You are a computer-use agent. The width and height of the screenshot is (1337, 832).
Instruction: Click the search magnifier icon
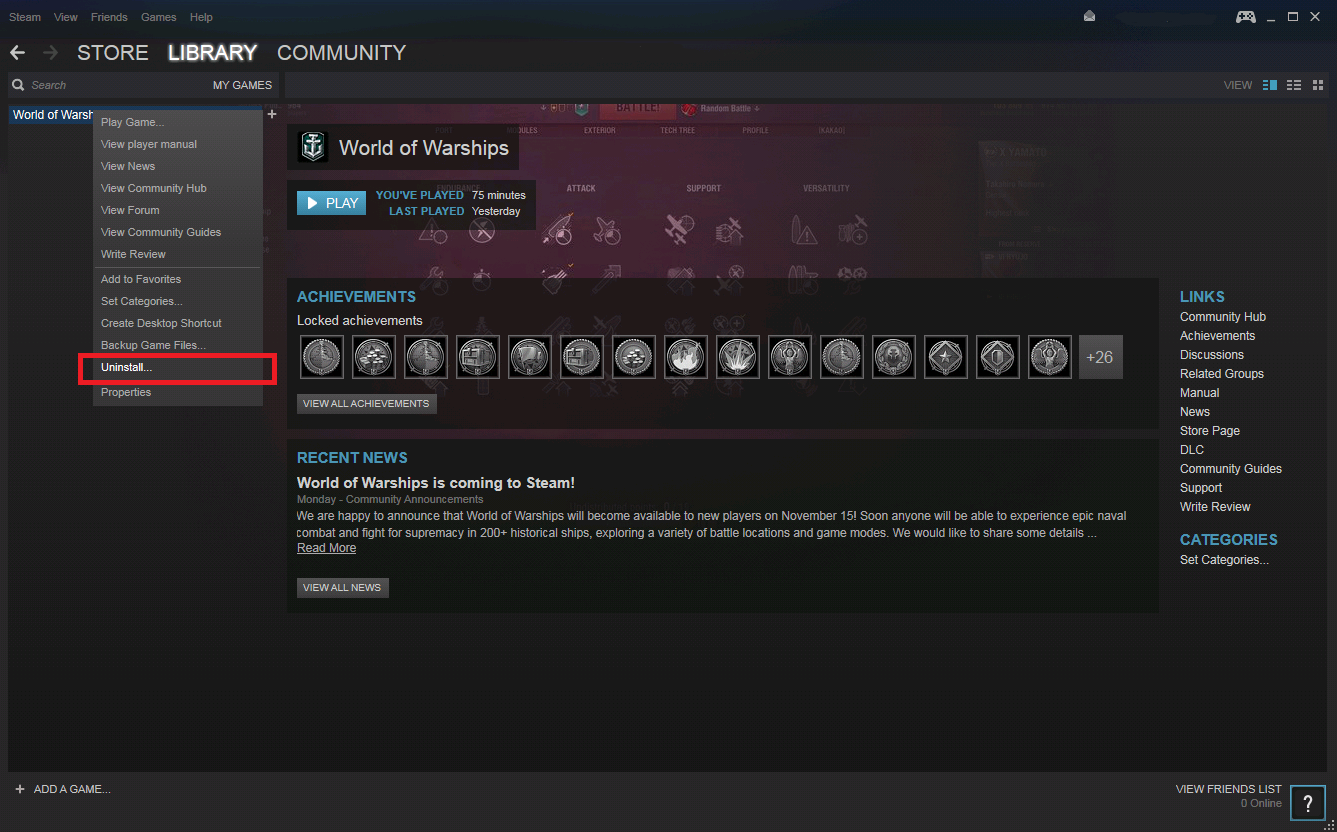click(19, 85)
